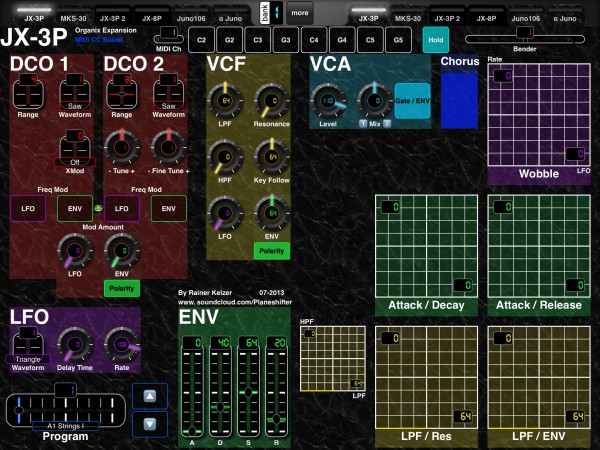Click the small HPF / LPF XY pad
Screen dimensions: 600x450
[333, 359]
